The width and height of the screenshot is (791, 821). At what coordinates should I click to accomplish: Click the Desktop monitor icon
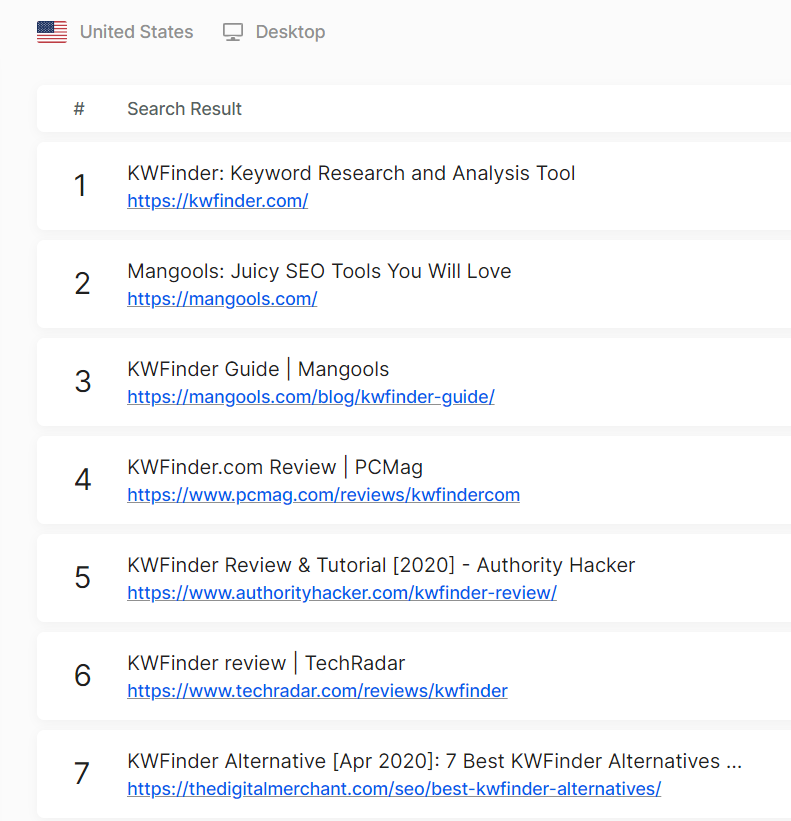tap(233, 32)
